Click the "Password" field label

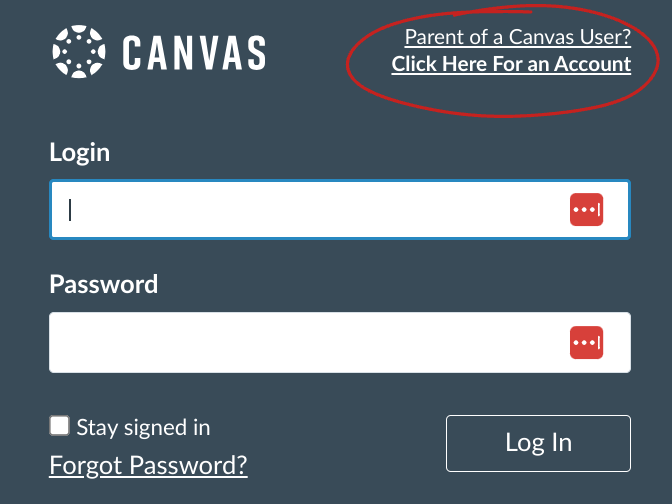click(104, 284)
